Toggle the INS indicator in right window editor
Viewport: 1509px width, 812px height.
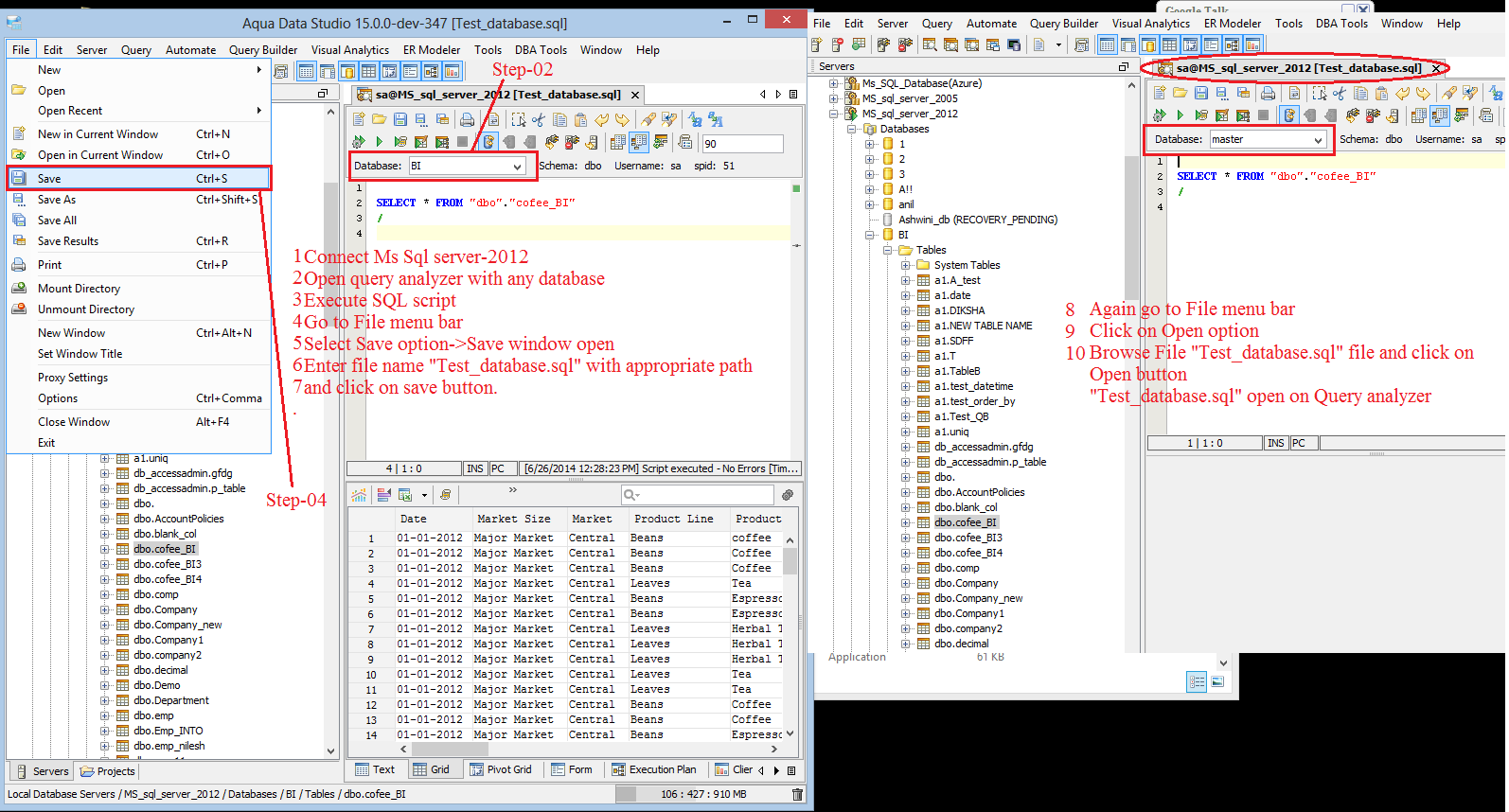point(1276,443)
